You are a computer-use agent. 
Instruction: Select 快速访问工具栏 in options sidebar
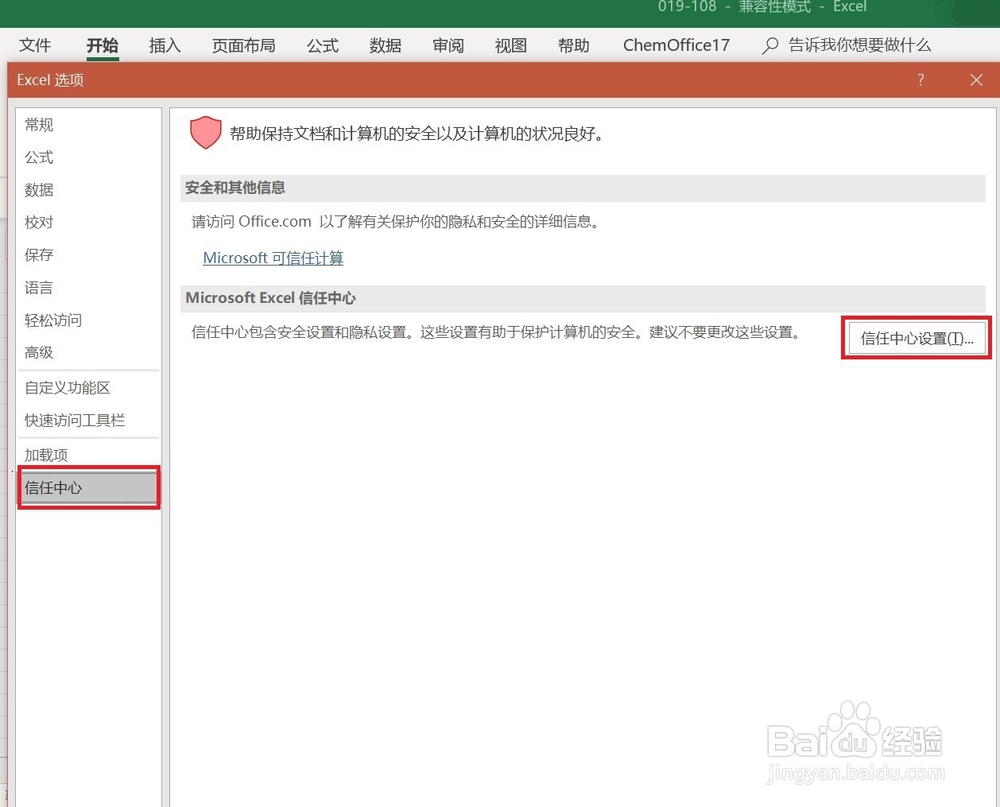pos(89,420)
